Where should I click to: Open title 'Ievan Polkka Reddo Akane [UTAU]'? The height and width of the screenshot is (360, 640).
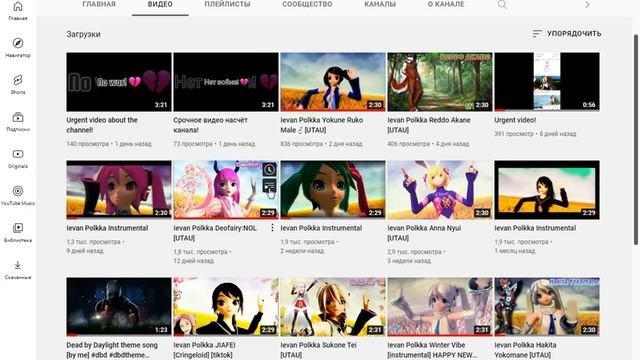coord(429,125)
